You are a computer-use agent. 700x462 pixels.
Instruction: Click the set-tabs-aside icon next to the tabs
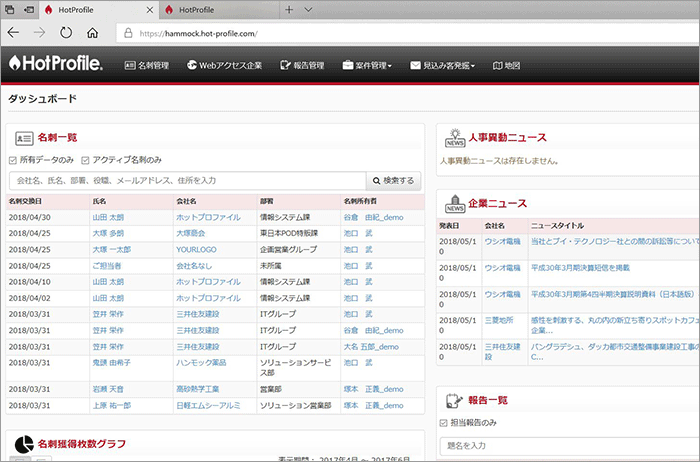tap(29, 9)
